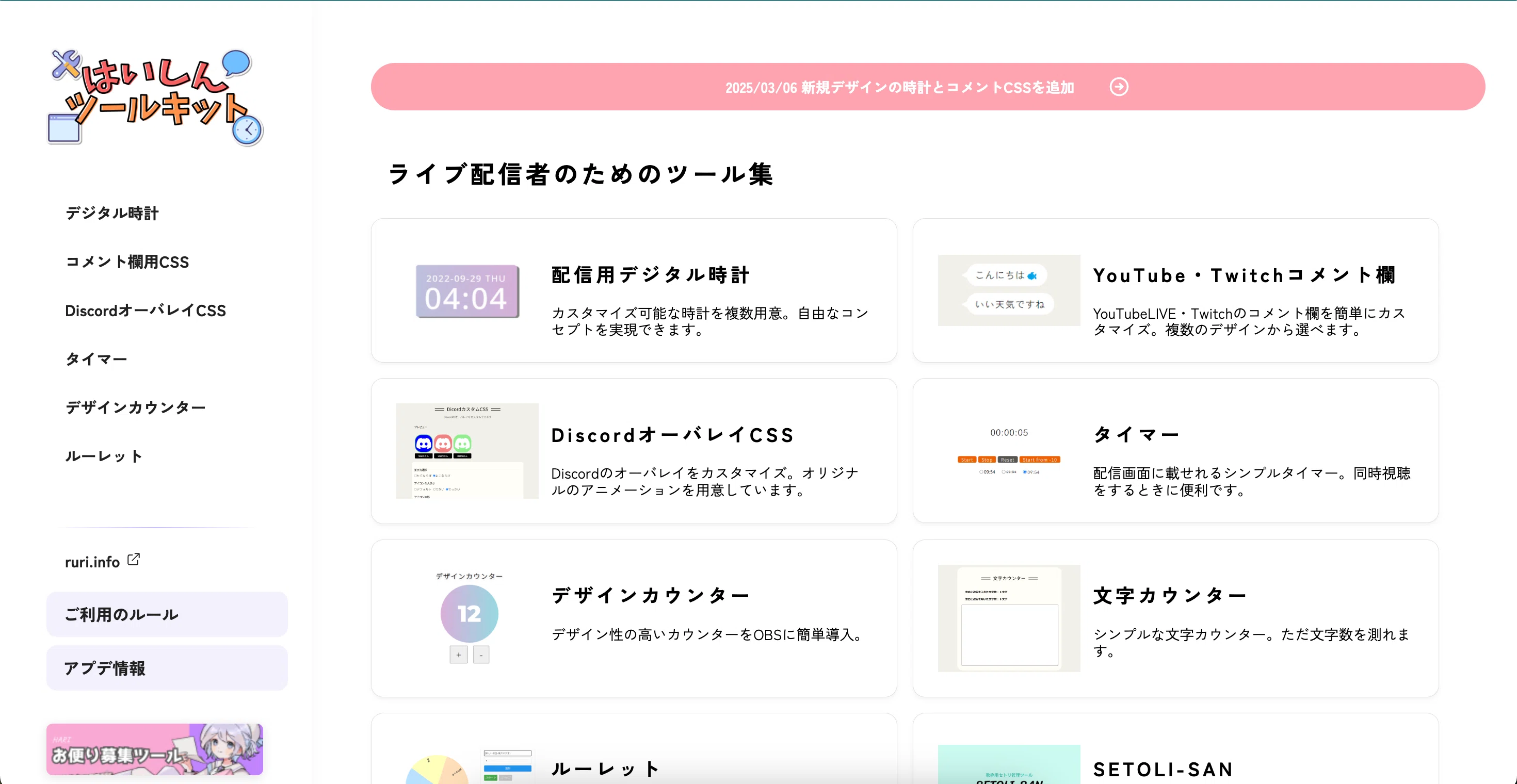
Task: Open the 文字カウンター card title
Action: tap(1170, 596)
